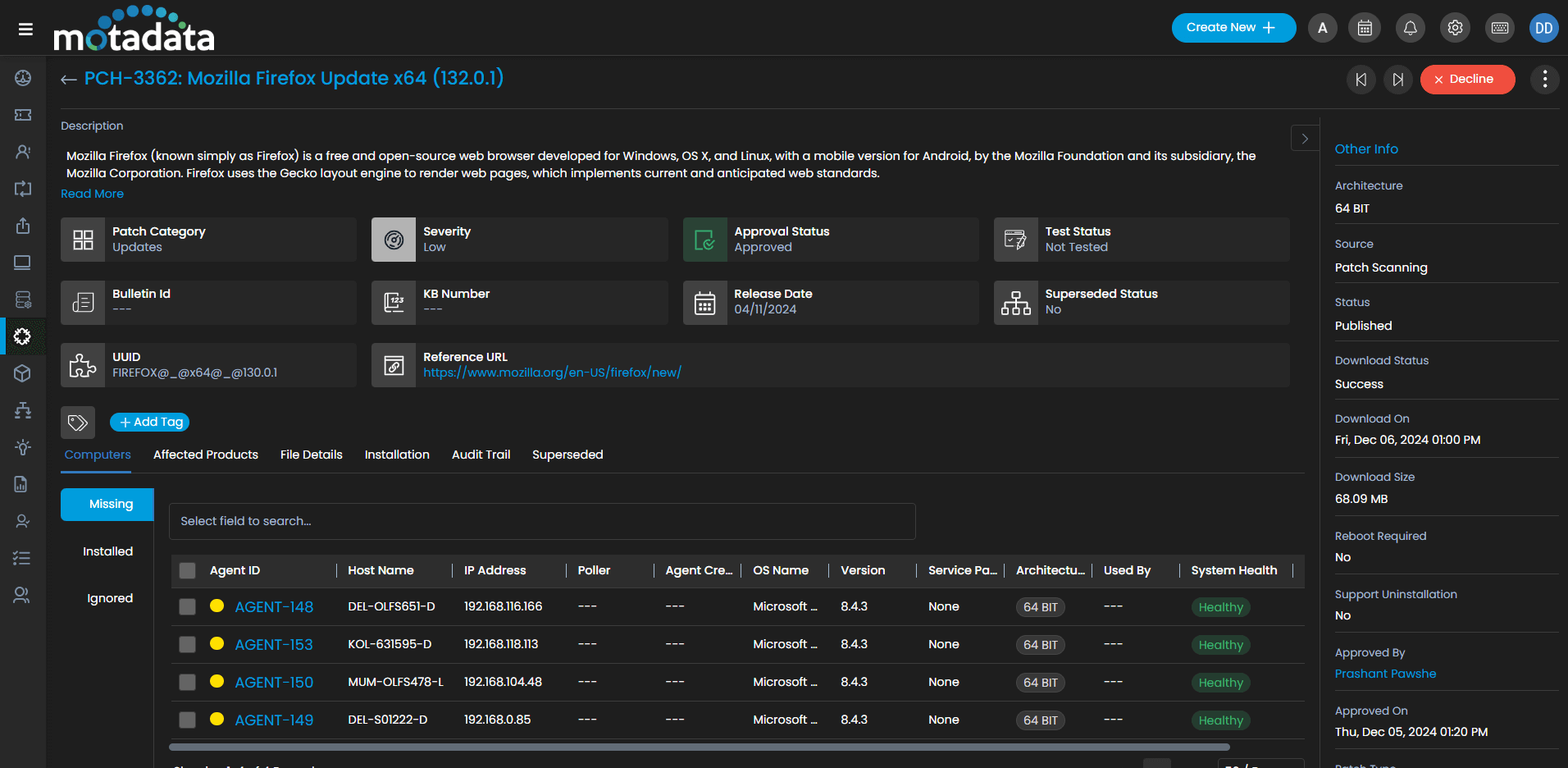Click the 64 BIT badge in AGENT-153 row
The image size is (1568, 768).
(1040, 645)
